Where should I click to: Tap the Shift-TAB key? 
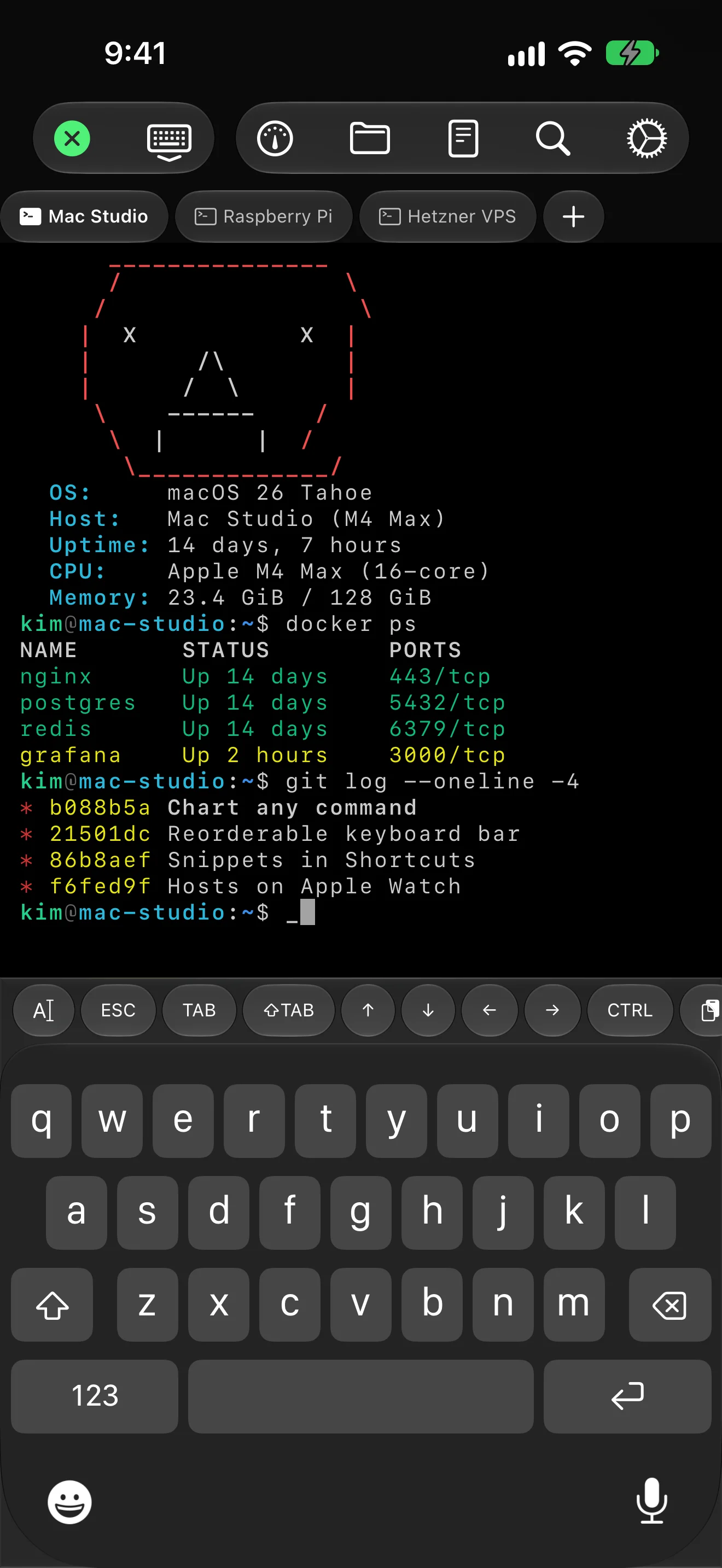coord(289,1010)
